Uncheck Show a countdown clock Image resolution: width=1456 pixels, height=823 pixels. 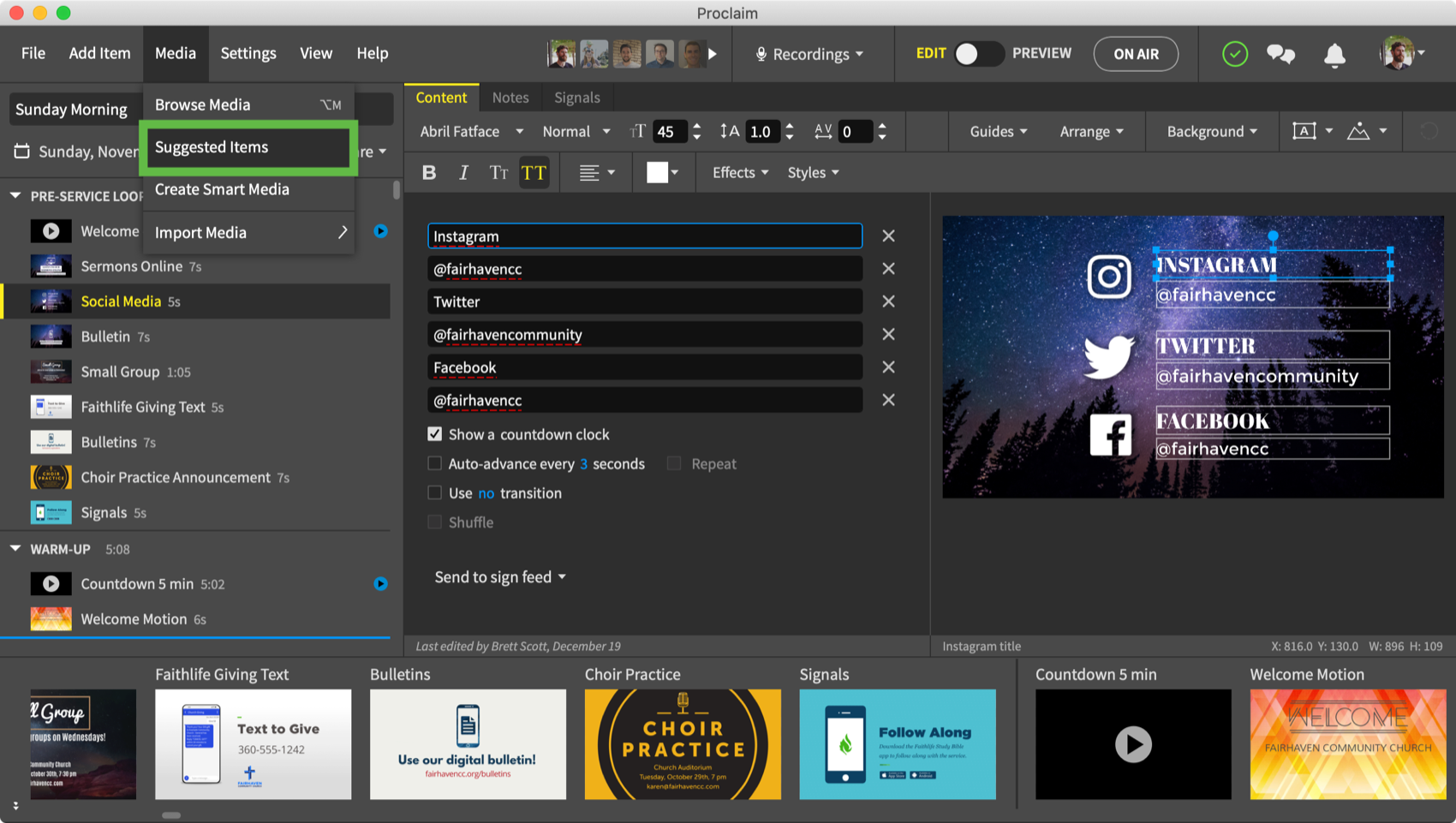coord(435,434)
